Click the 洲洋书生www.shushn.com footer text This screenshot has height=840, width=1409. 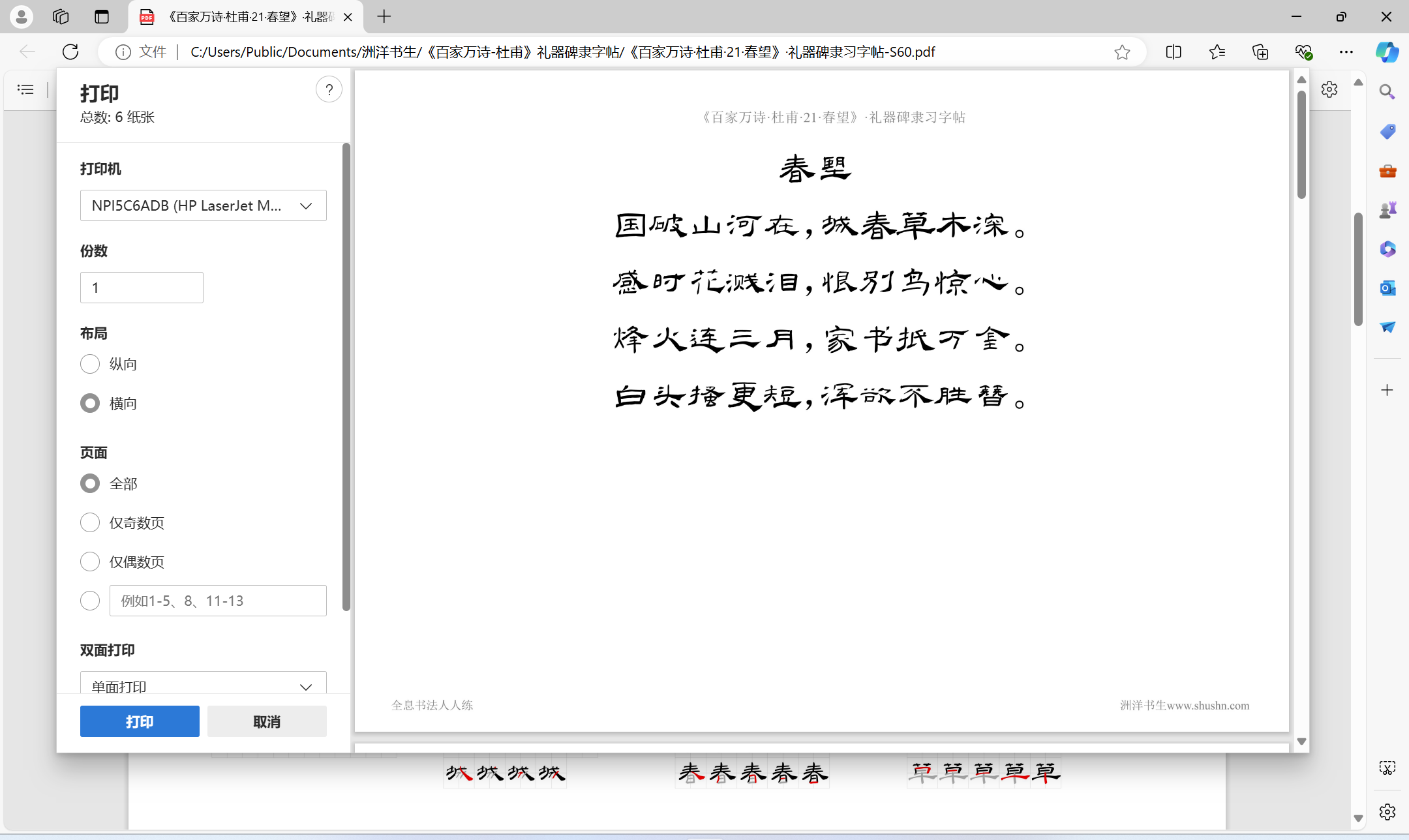1185,705
